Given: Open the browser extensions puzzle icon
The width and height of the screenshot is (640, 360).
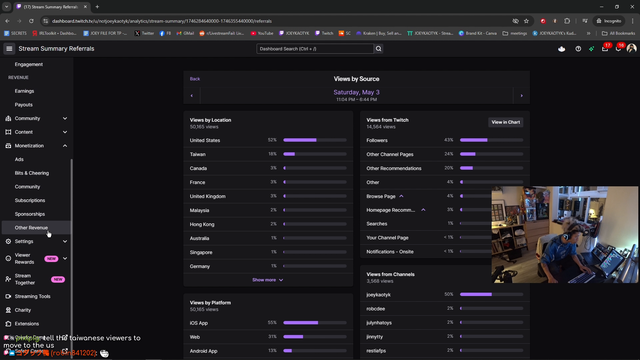Looking at the screenshot, I should tap(567, 21).
